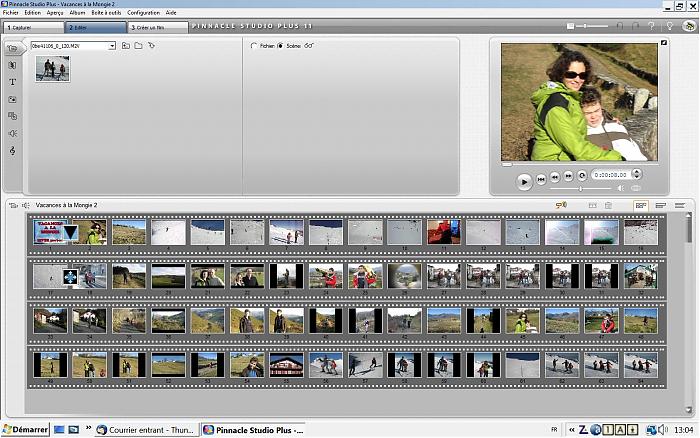Open the still images album section
Image resolution: width=700 pixels, height=438 pixels.
(12, 99)
